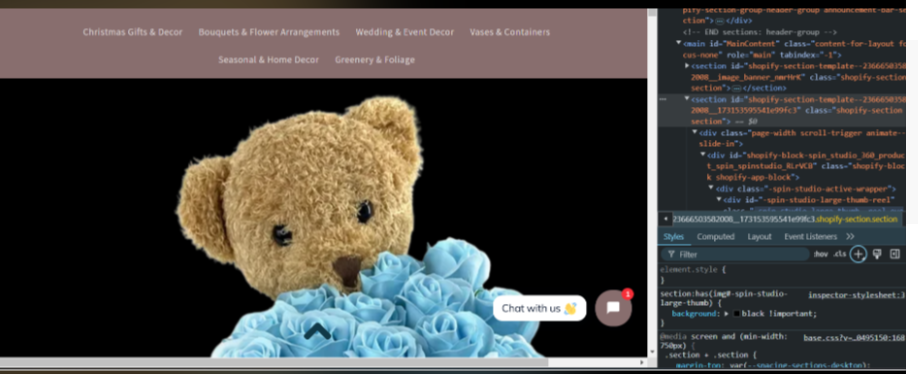Show more DevTools tabs with the double chevron
Viewport: 918px width, 374px height.
tap(850, 236)
